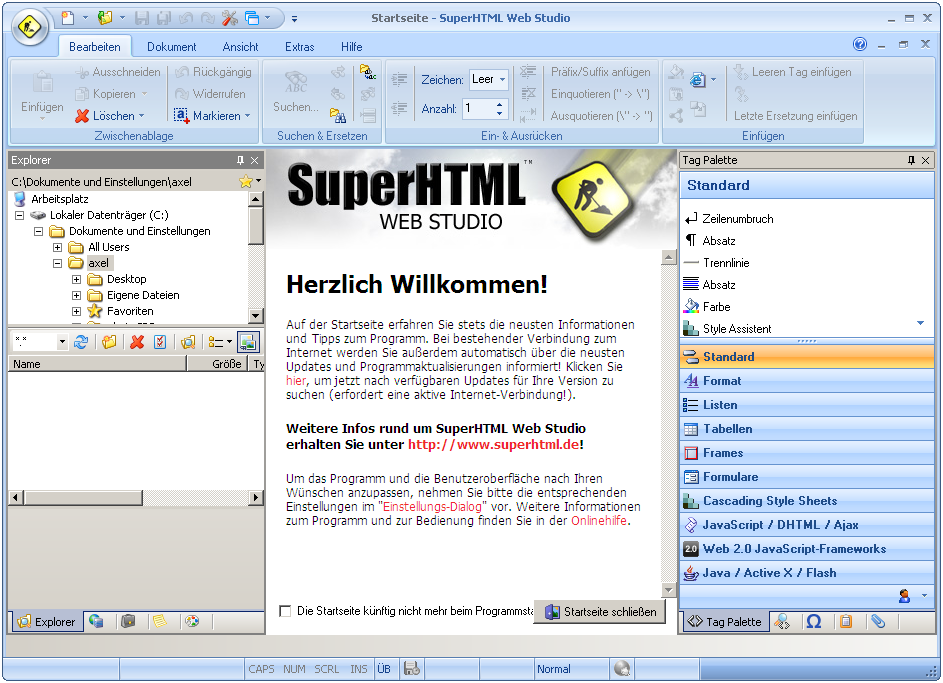Open the notes tab icon in Explorer panel
This screenshot has height=683, width=943.
click(x=159, y=621)
